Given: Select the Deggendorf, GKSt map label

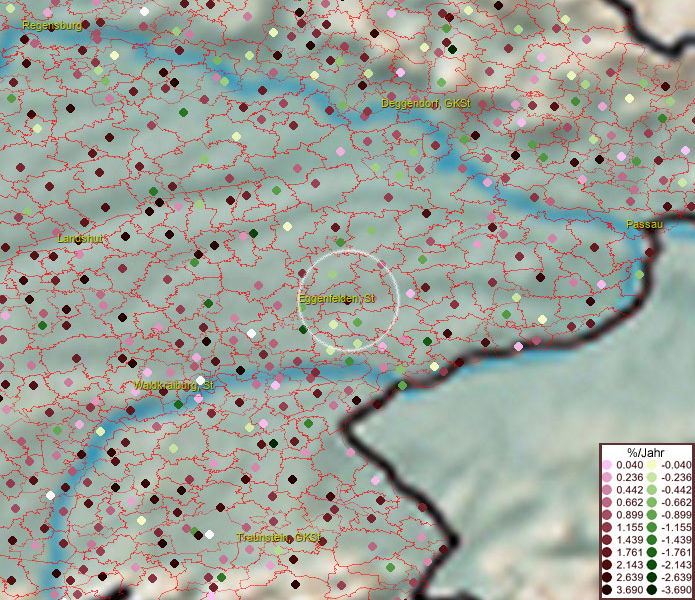Looking at the screenshot, I should point(426,104).
